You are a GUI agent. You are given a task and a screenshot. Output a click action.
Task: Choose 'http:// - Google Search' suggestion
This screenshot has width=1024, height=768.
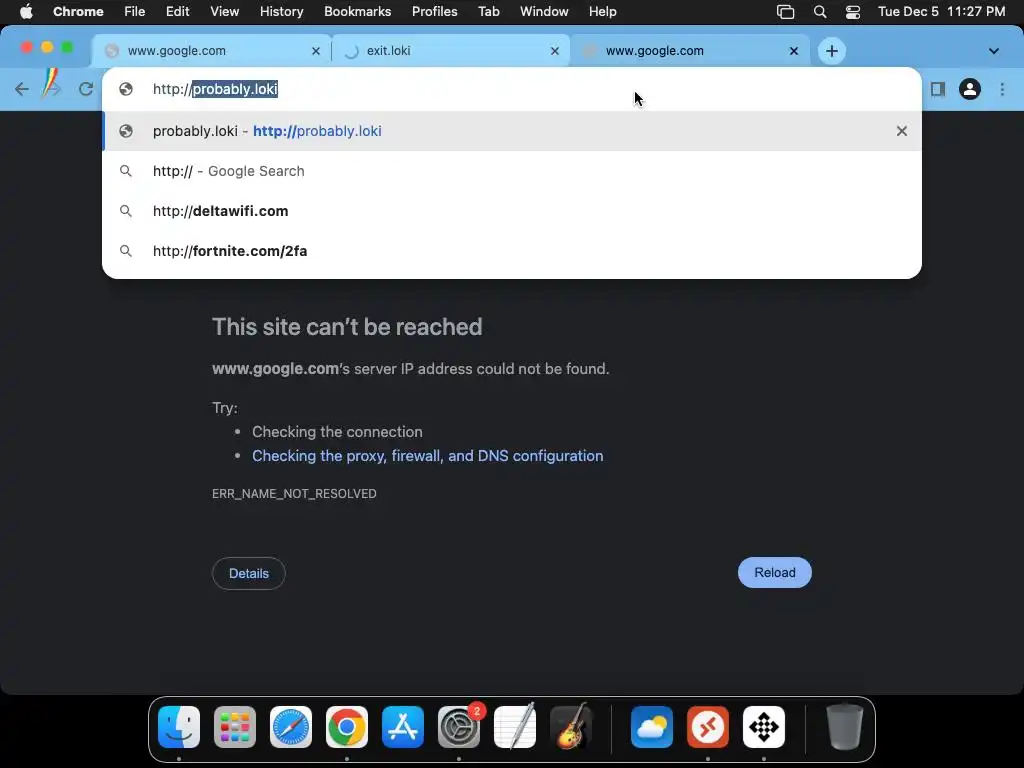pos(512,171)
